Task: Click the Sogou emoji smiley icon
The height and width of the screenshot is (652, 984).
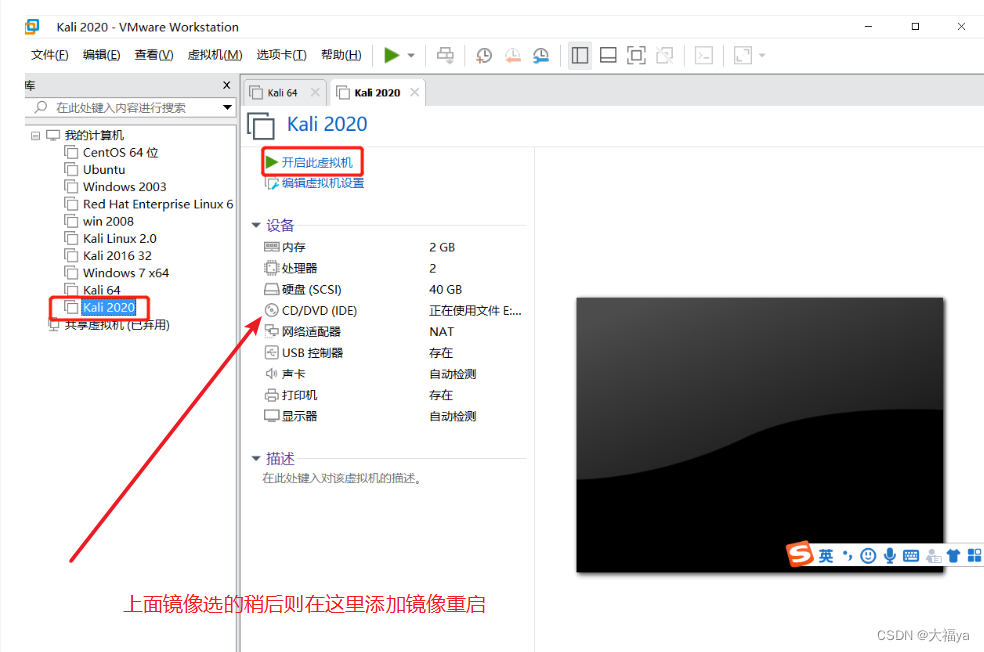Action: coord(868,555)
